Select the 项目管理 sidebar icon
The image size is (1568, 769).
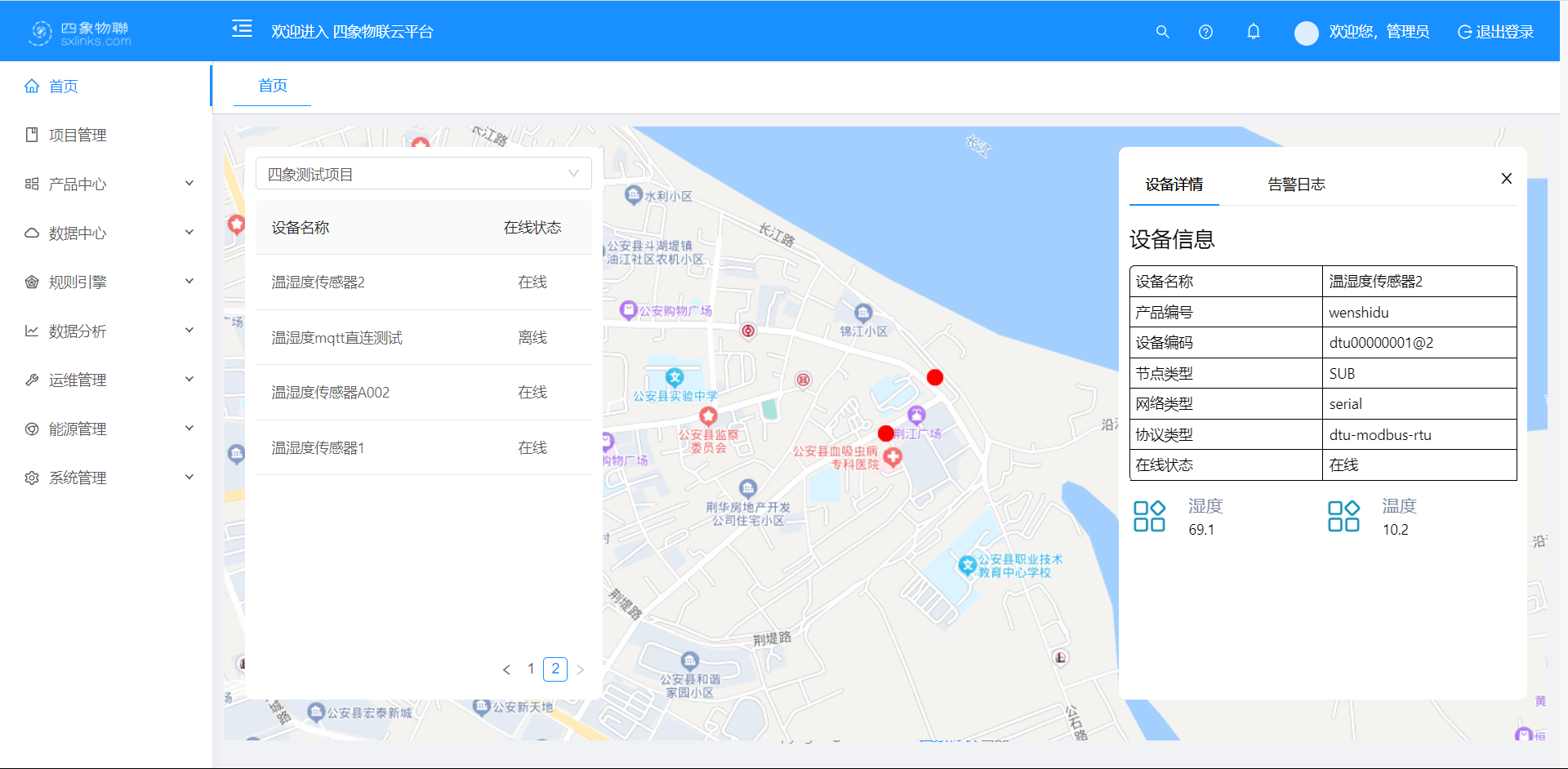(x=32, y=135)
